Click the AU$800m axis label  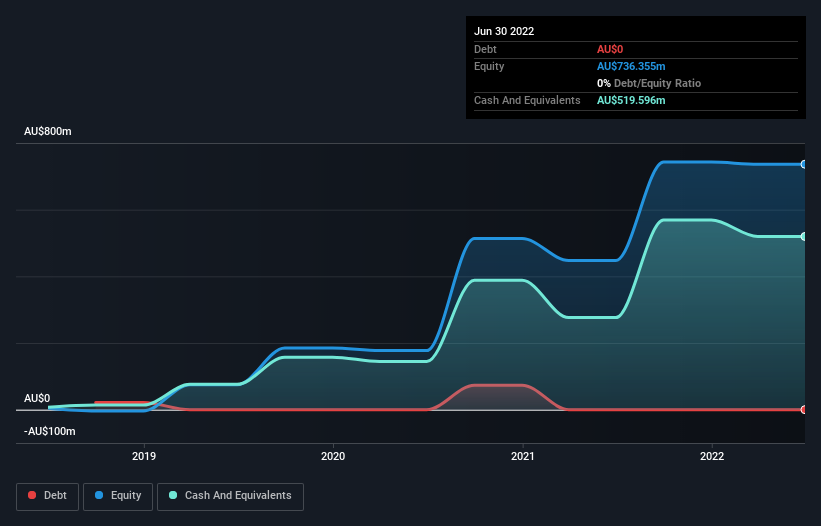pos(48,131)
